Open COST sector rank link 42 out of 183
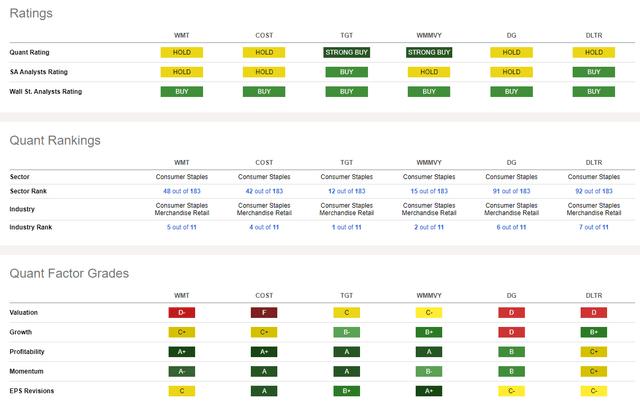640x408 pixels. click(264, 191)
